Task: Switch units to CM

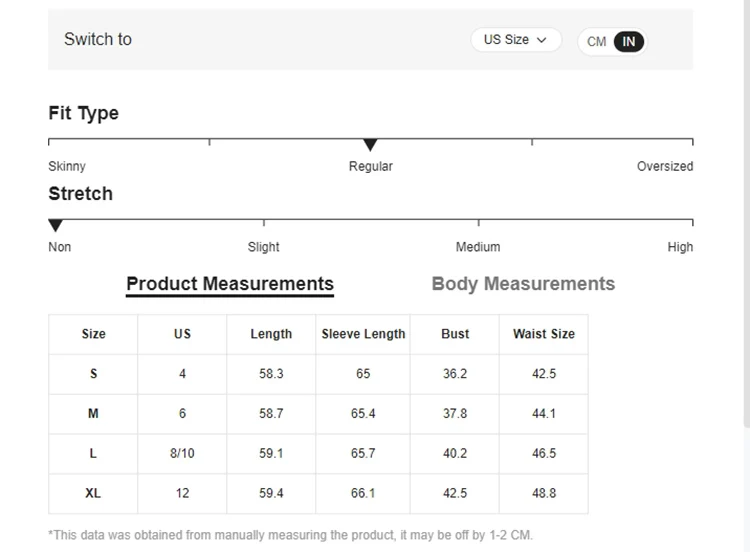Action: [597, 42]
